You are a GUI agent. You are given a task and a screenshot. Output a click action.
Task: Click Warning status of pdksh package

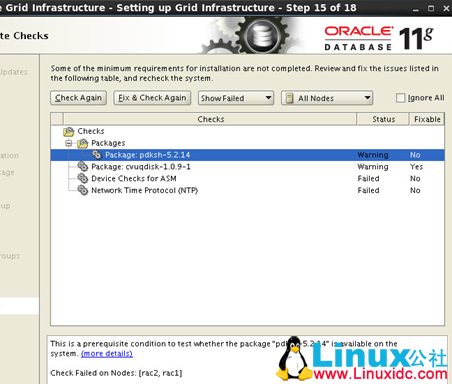[373, 155]
